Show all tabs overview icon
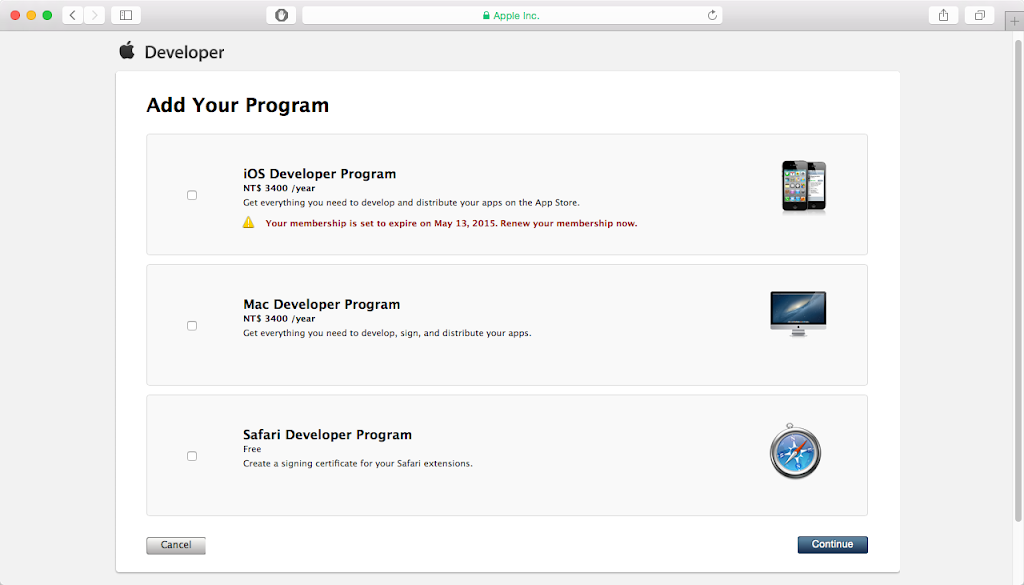Screen dimensions: 1024x585 coord(979,15)
